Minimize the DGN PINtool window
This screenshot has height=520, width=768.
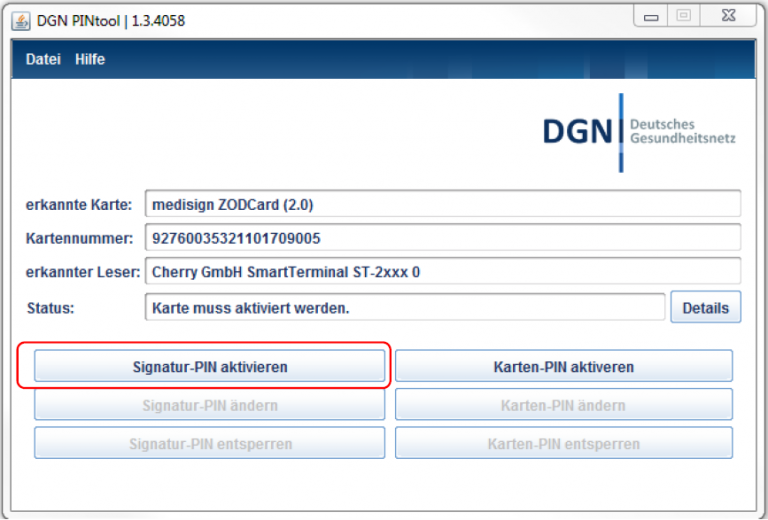pyautogui.click(x=650, y=16)
